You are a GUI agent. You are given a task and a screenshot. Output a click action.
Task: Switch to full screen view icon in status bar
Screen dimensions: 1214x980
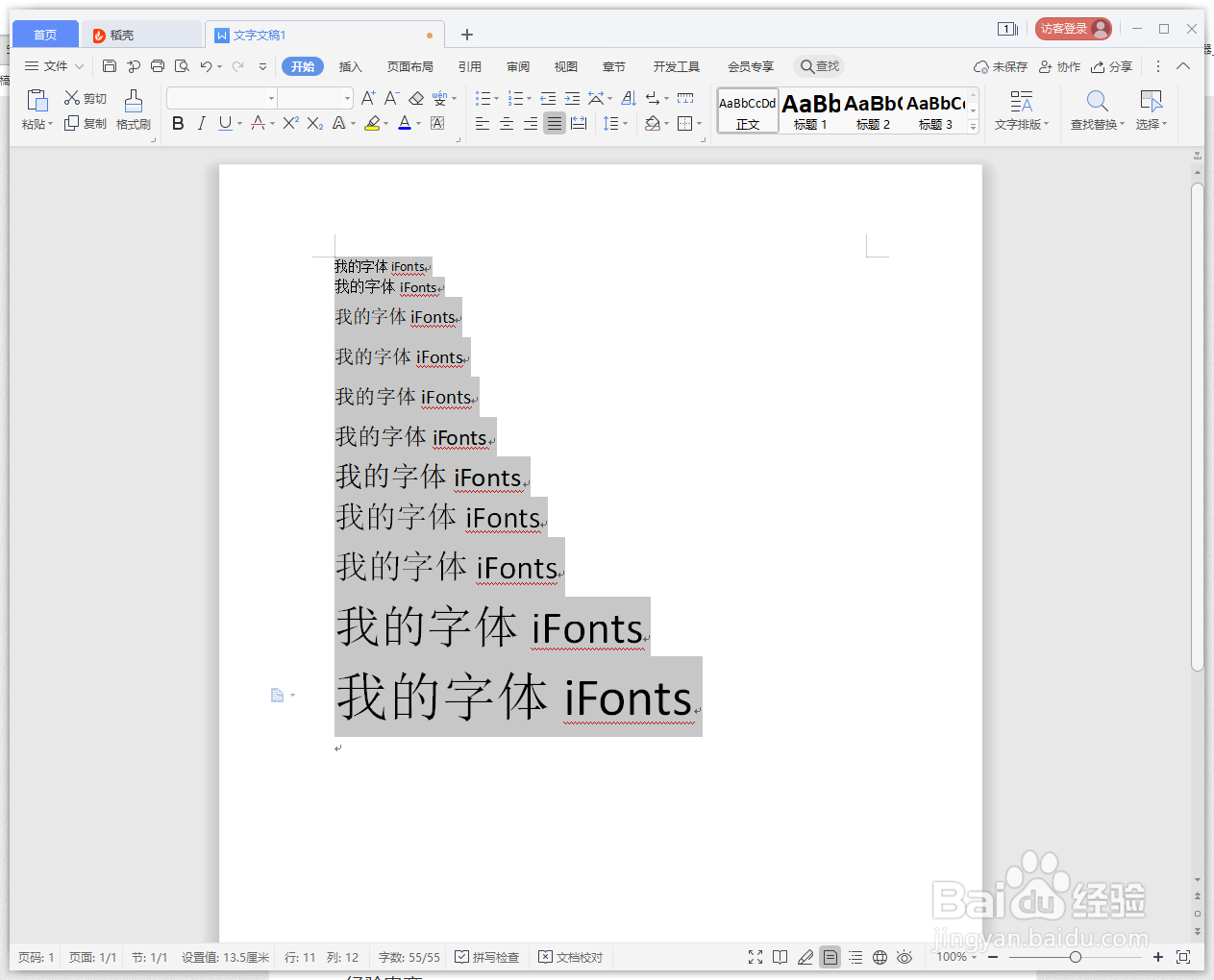756,957
